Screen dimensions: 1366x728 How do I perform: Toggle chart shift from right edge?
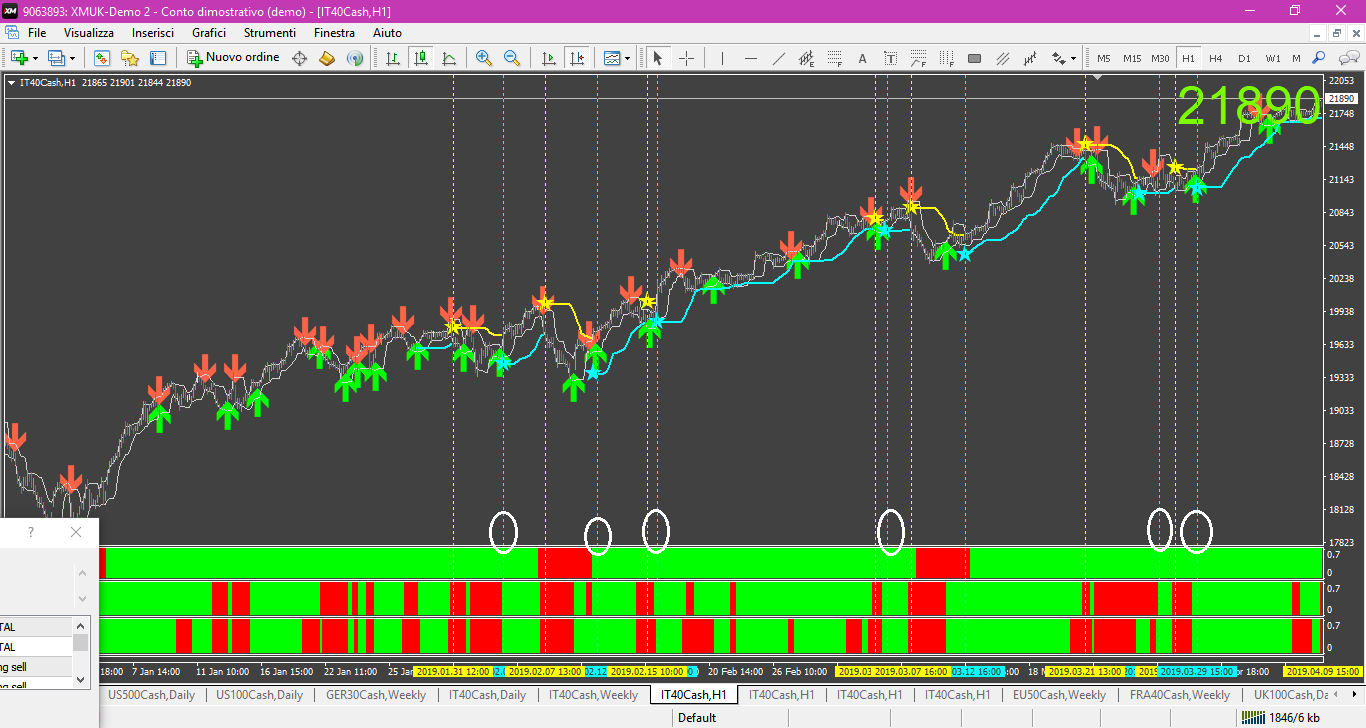576,58
